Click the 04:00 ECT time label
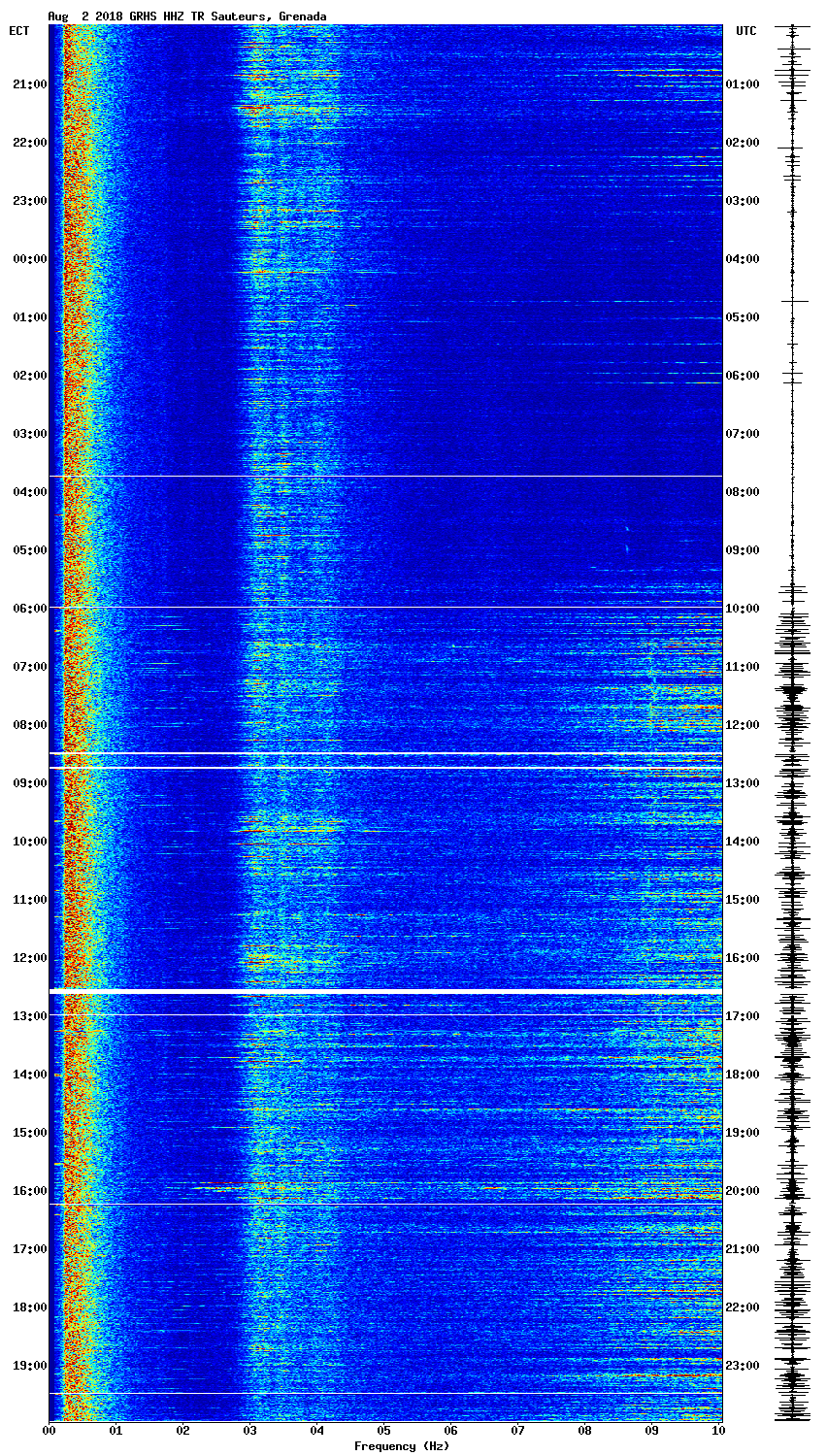The height and width of the screenshot is (1456, 827). [x=29, y=492]
